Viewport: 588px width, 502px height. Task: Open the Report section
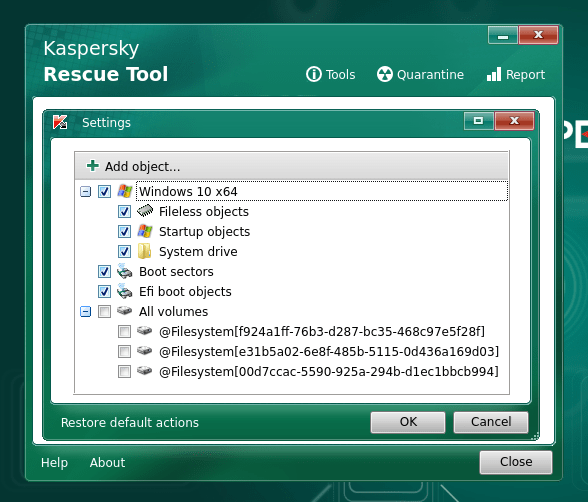tap(516, 74)
